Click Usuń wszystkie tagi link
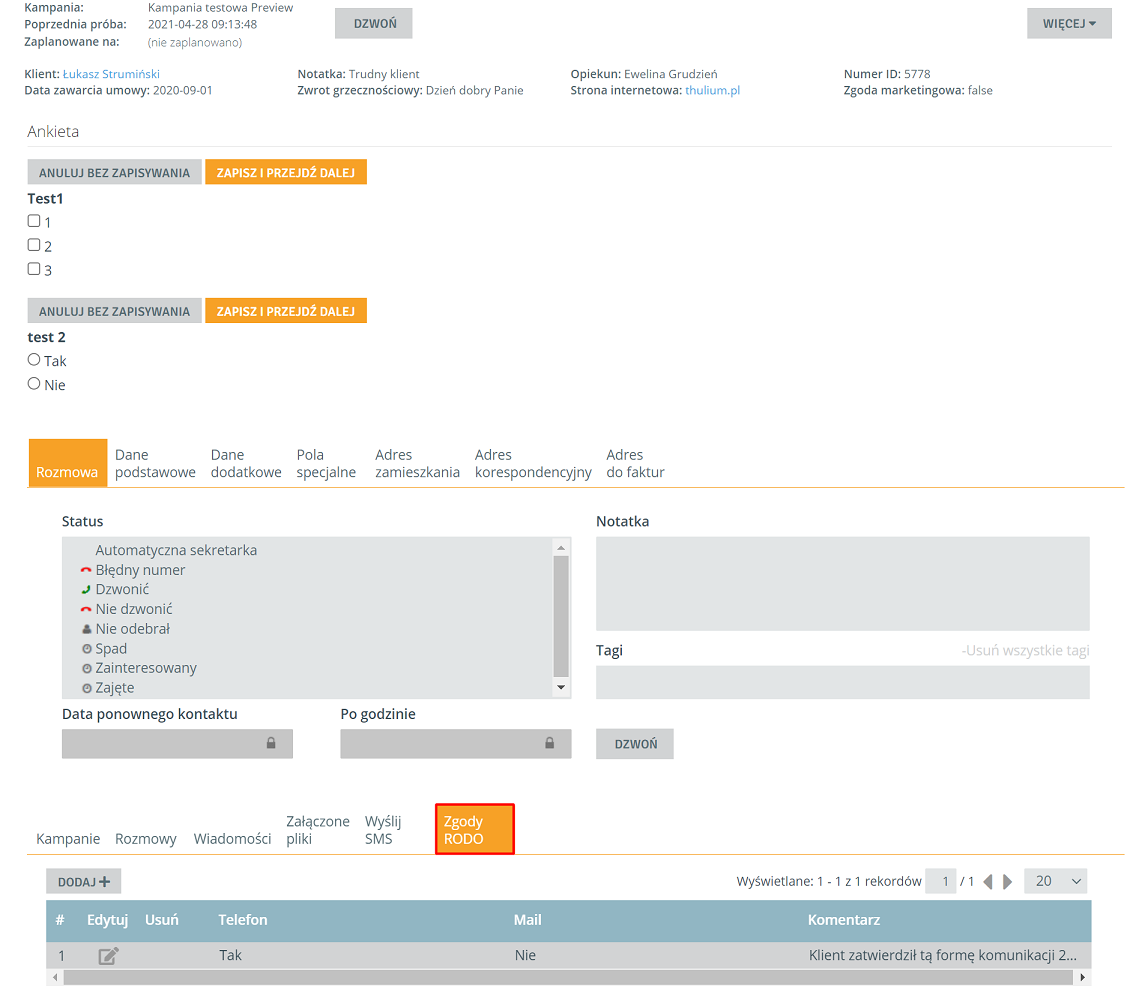The image size is (1142, 992). coord(1025,650)
